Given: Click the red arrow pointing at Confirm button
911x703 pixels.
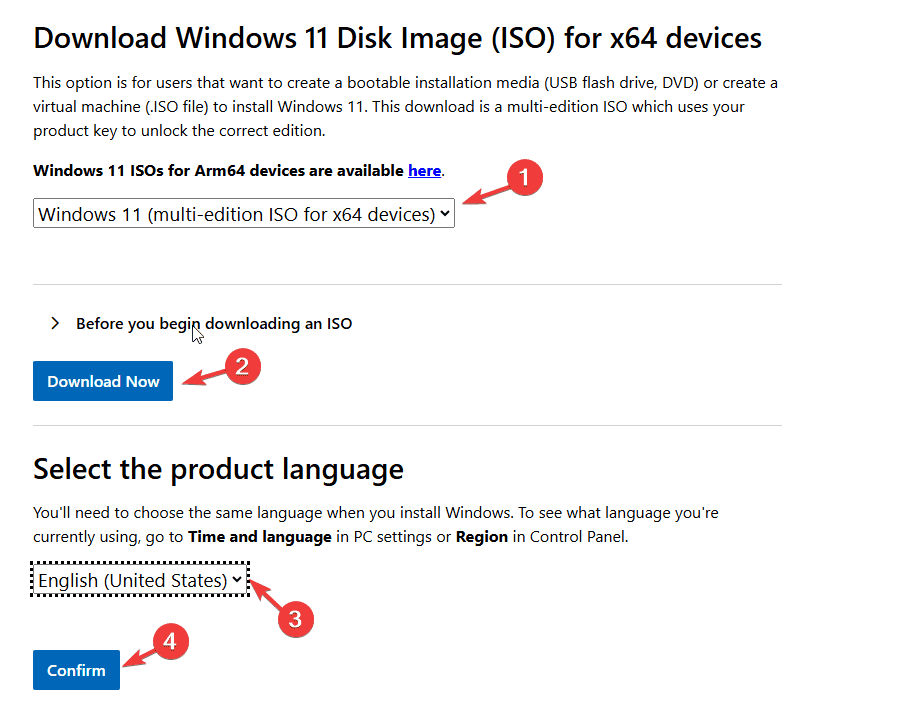Looking at the screenshot, I should (x=139, y=657).
